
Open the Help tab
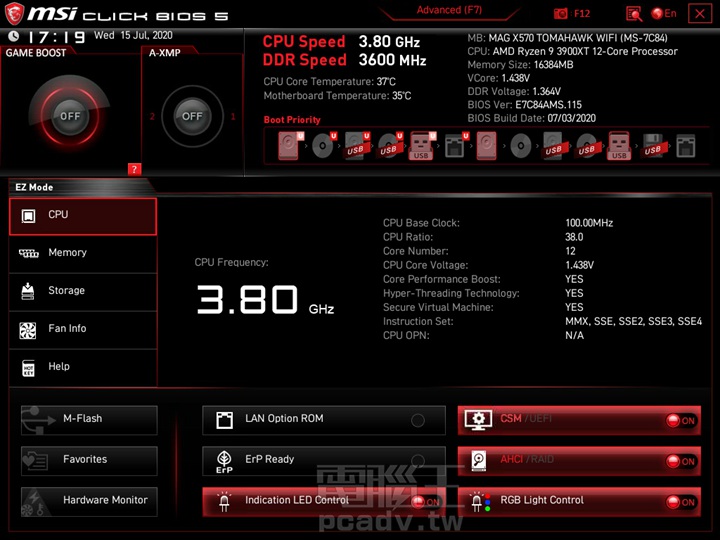[83, 367]
